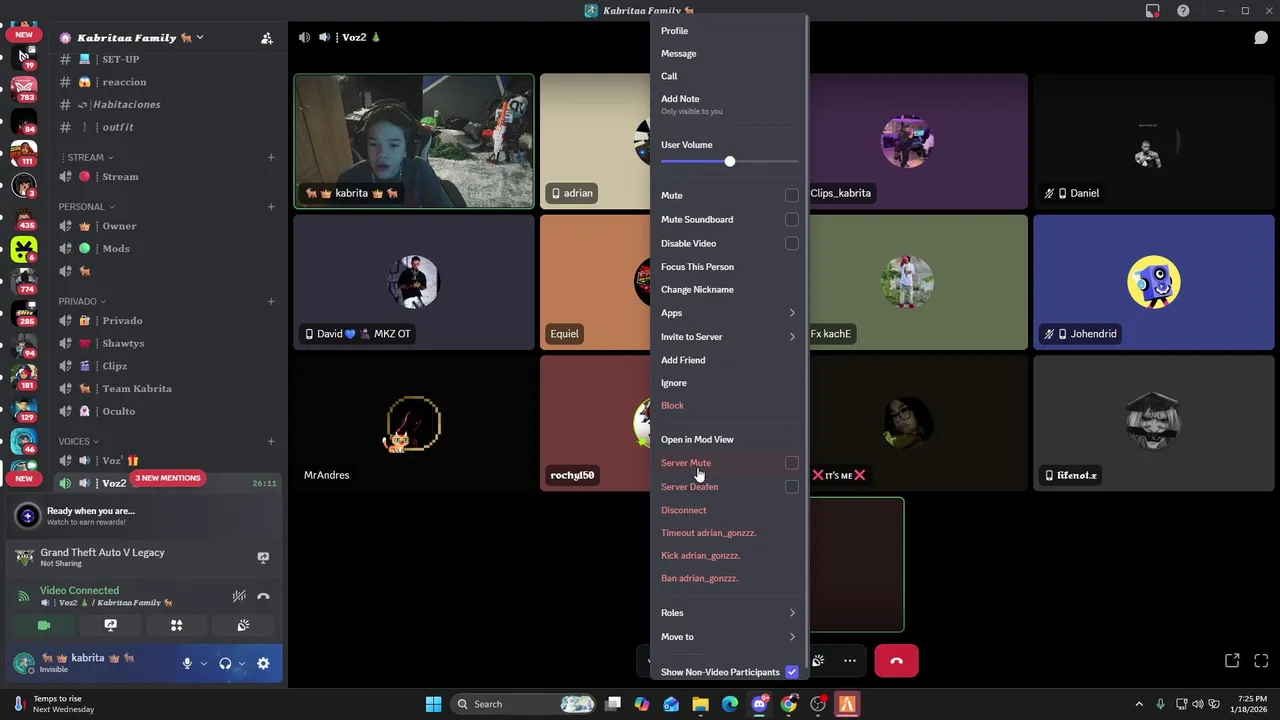Check the Mute Soundboard checkbox

pyautogui.click(x=792, y=219)
